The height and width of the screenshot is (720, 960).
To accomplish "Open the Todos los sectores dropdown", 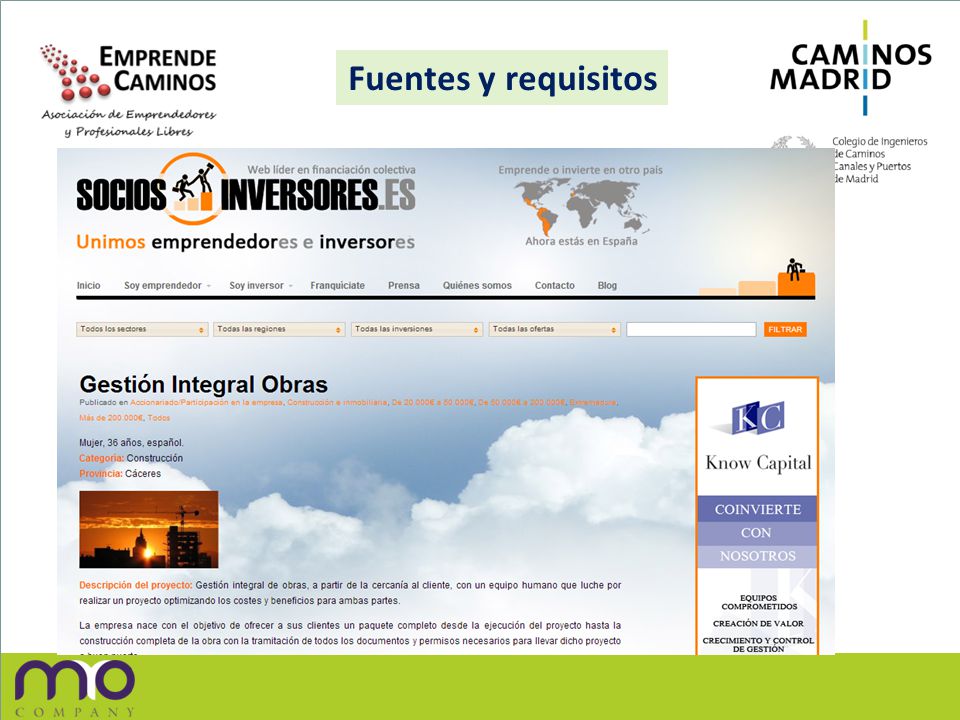I will pyautogui.click(x=142, y=329).
